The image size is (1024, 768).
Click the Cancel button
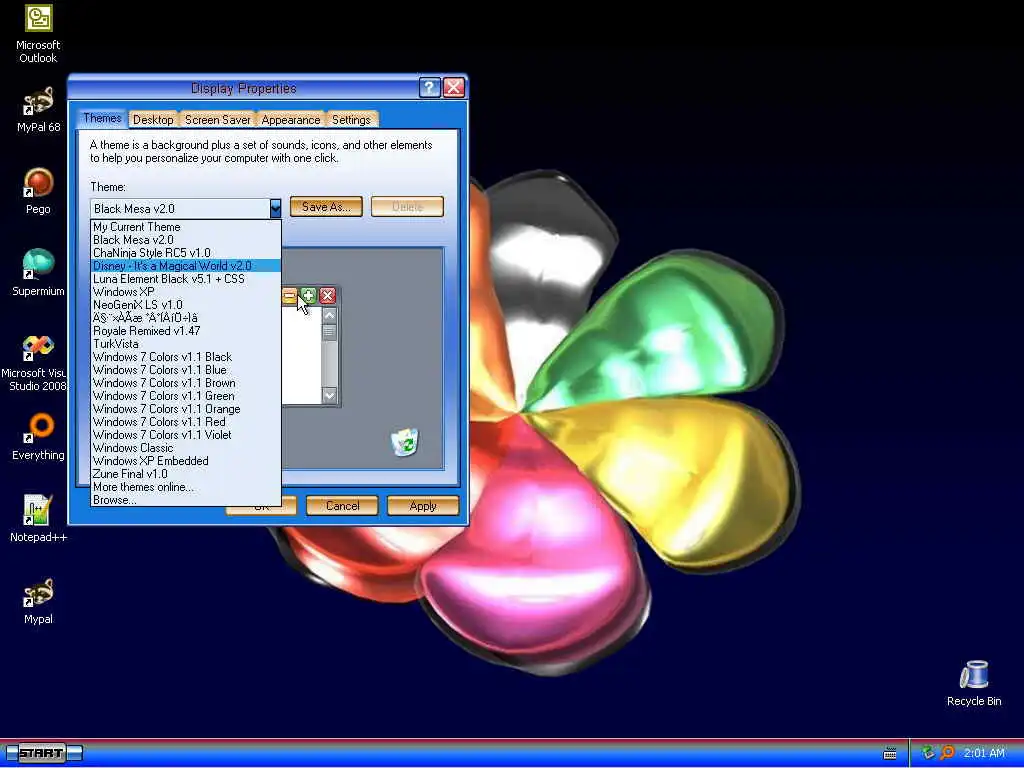tap(342, 505)
